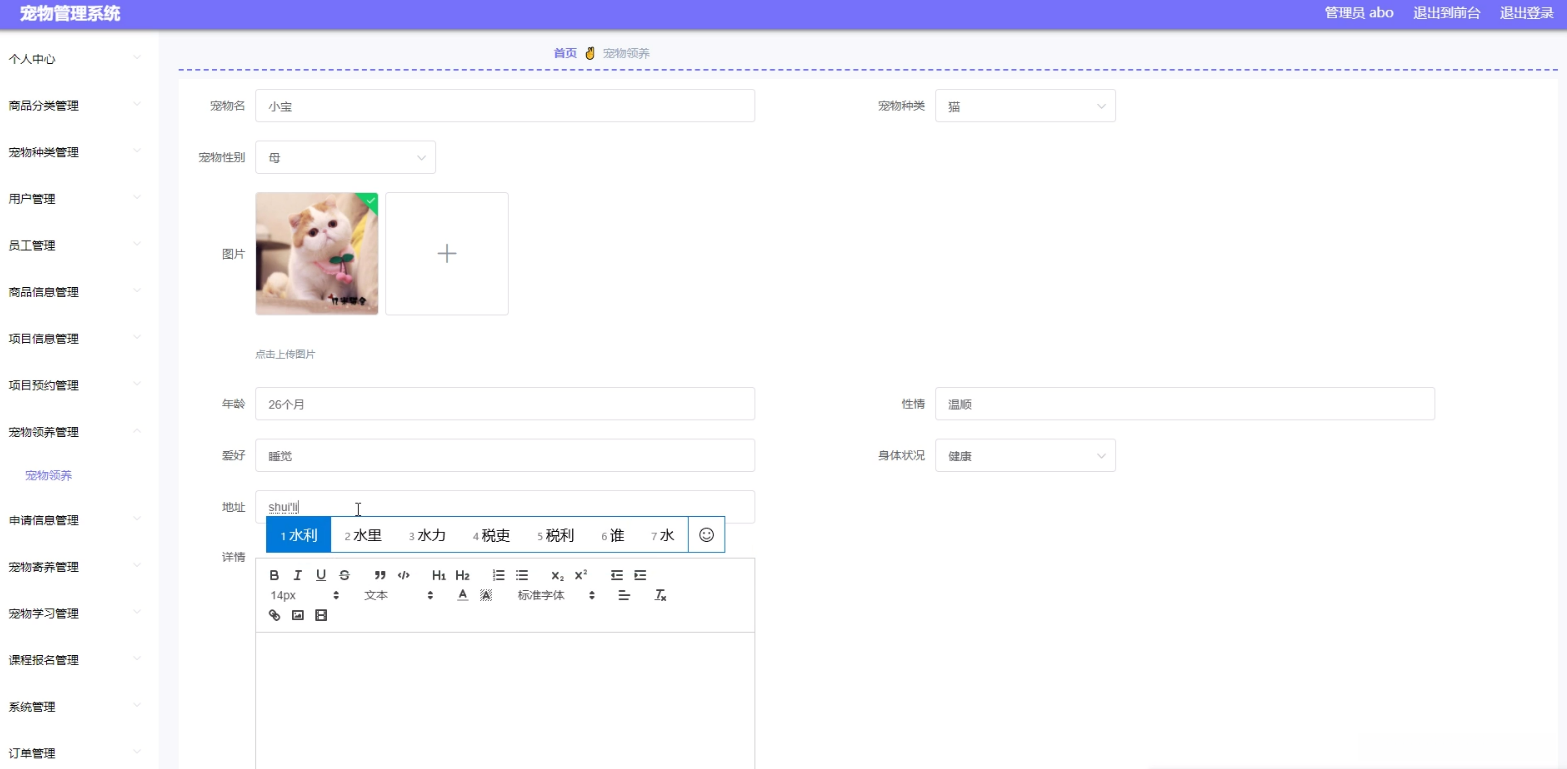Create an ordered numbered list

[x=498, y=575]
